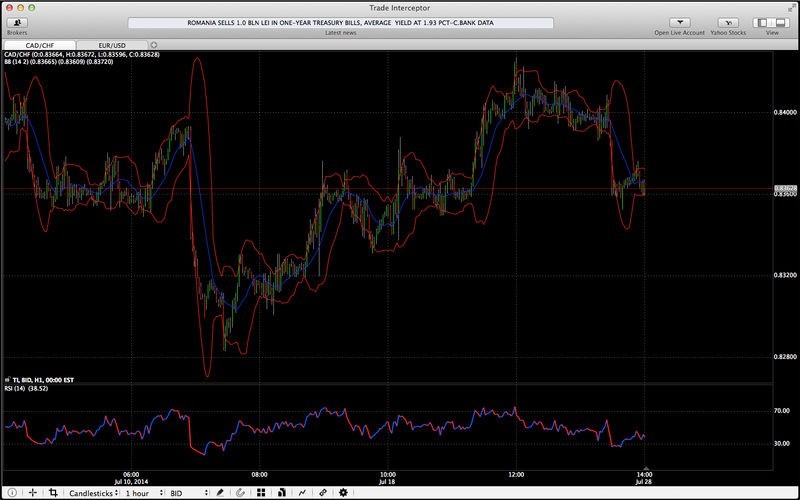Viewport: 800px width, 500px height.
Task: Click the chart template document icon
Action: point(282,493)
